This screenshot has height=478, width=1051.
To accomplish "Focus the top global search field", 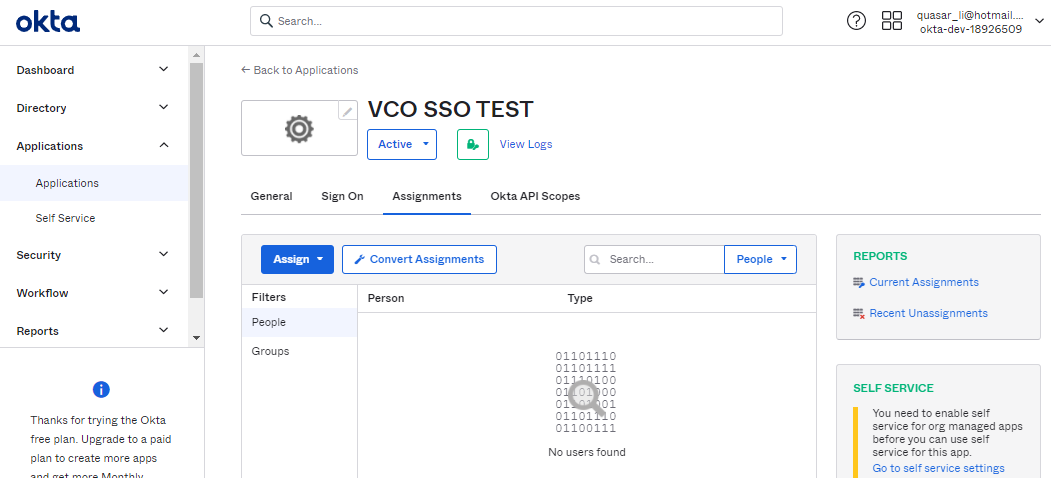I will pos(516,21).
